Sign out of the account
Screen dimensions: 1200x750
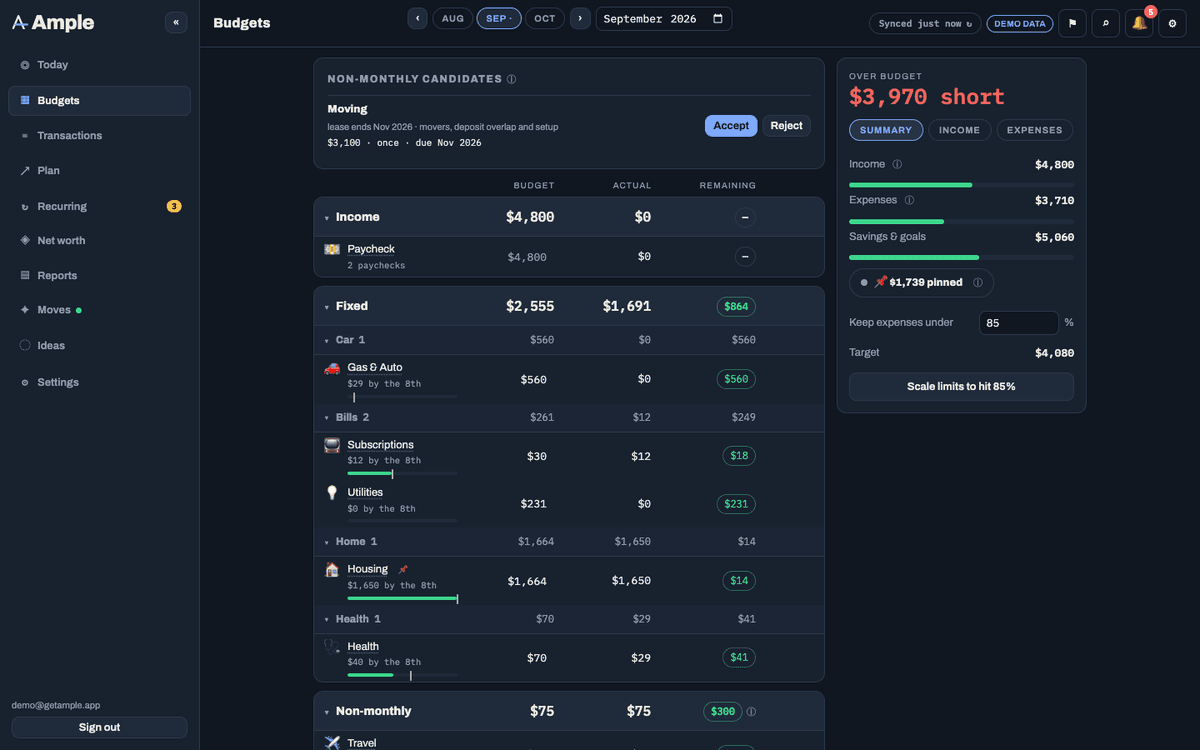[99, 728]
